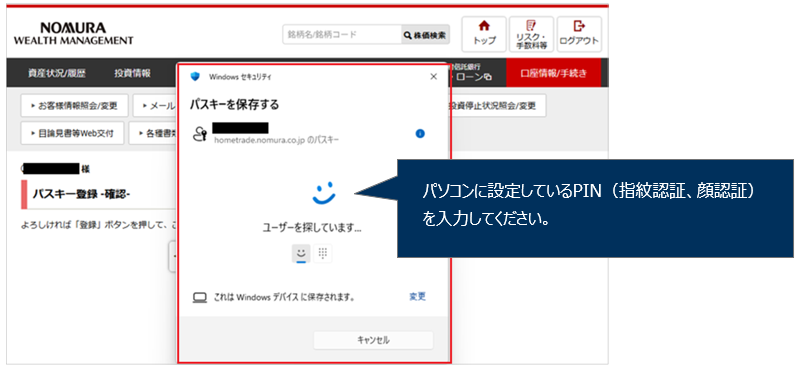Open the 口座情報/手続き menu tab
Screen dimensions: 798x370
point(554,73)
